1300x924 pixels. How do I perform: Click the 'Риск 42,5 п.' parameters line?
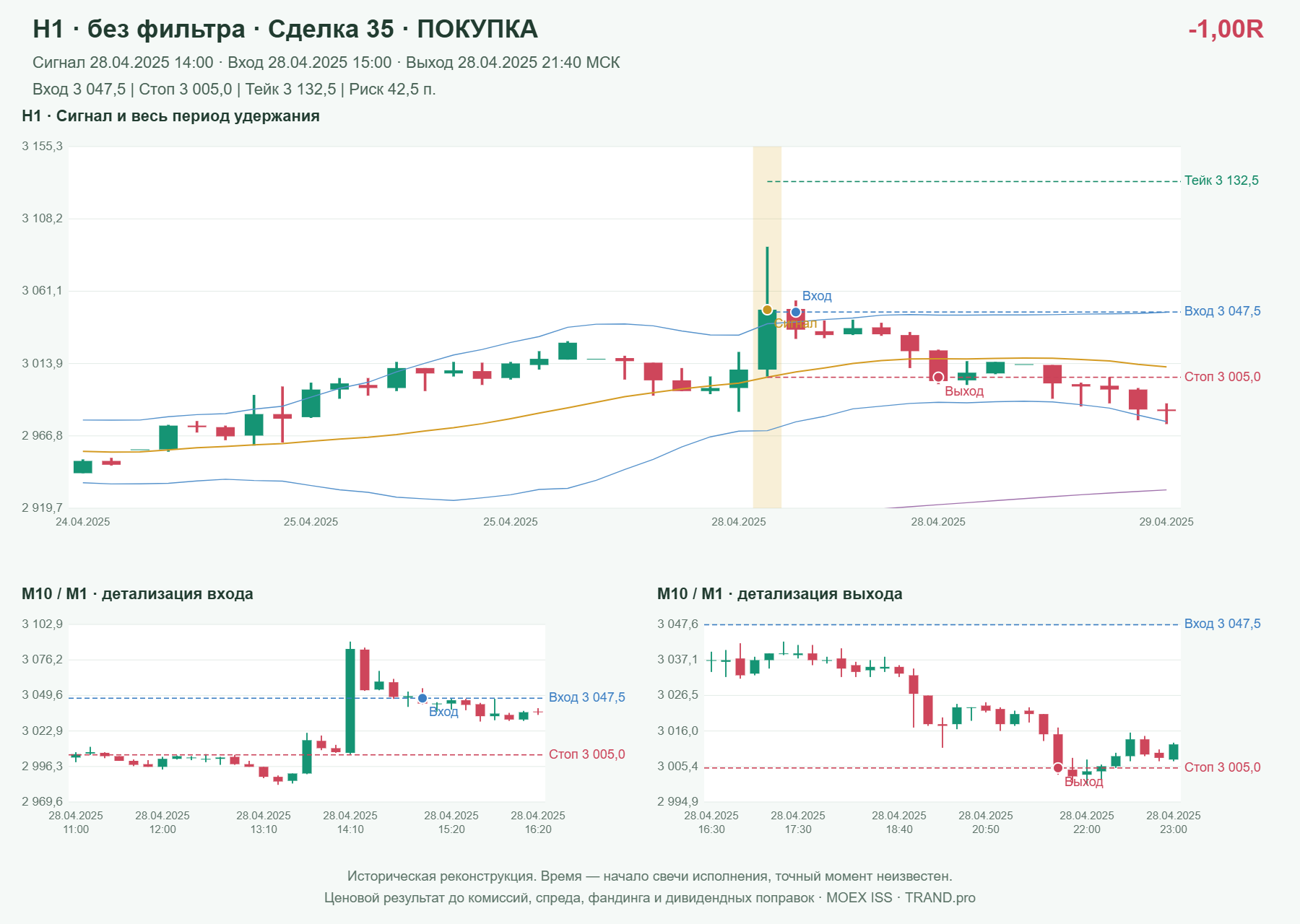click(x=234, y=90)
